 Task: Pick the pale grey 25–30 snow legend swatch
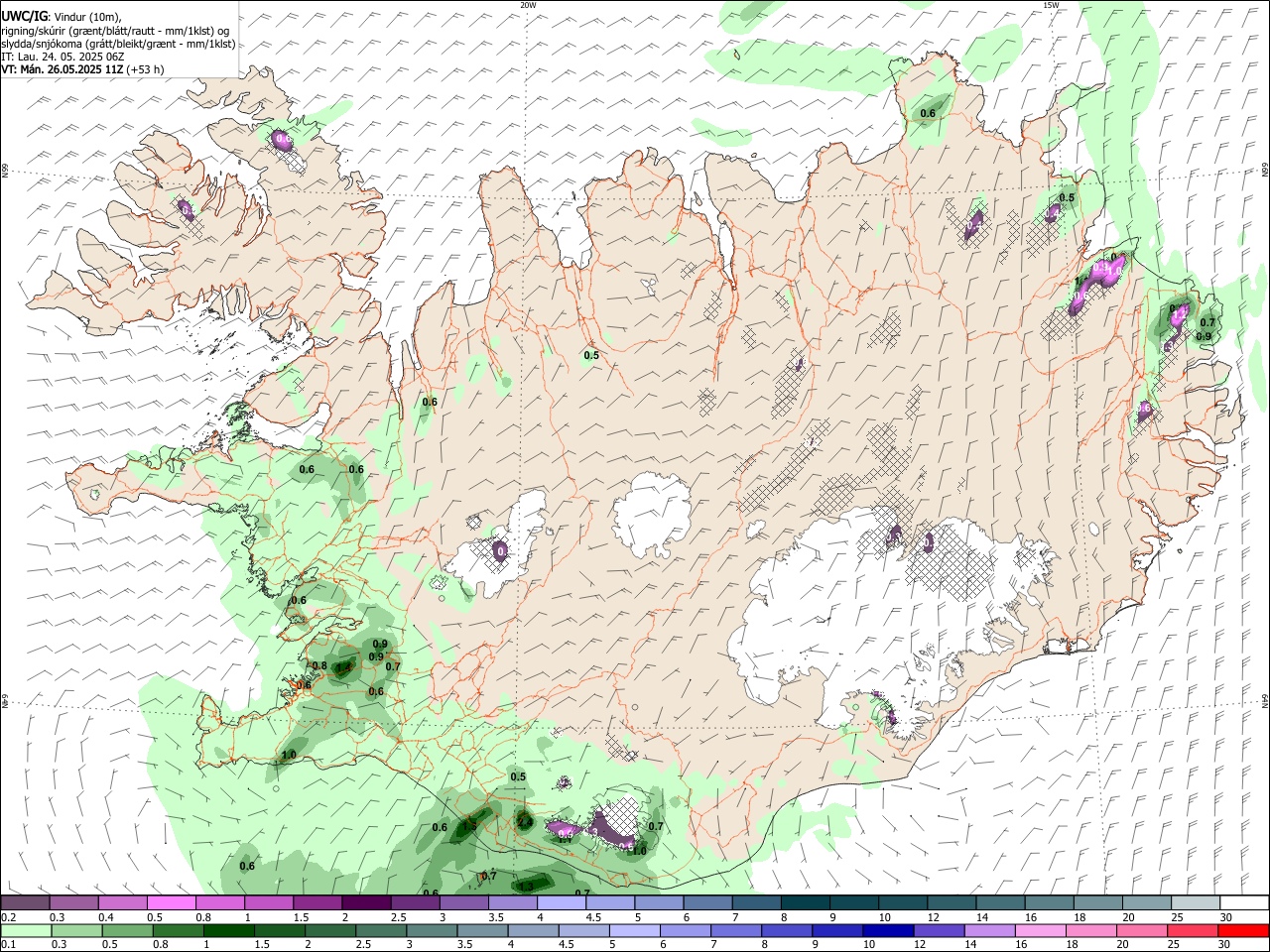[x=1195, y=903]
